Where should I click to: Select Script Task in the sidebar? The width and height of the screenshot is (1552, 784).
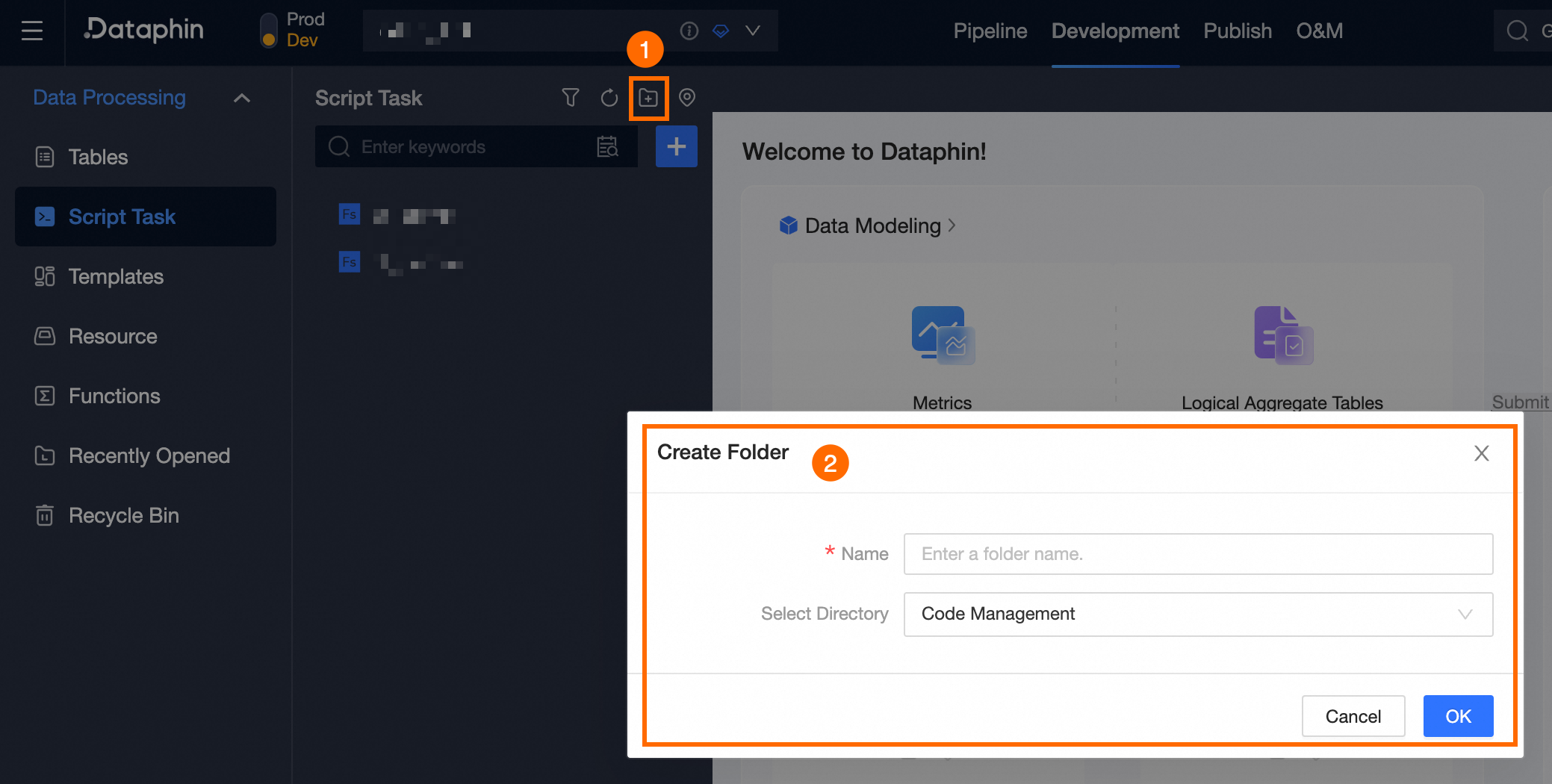146,217
